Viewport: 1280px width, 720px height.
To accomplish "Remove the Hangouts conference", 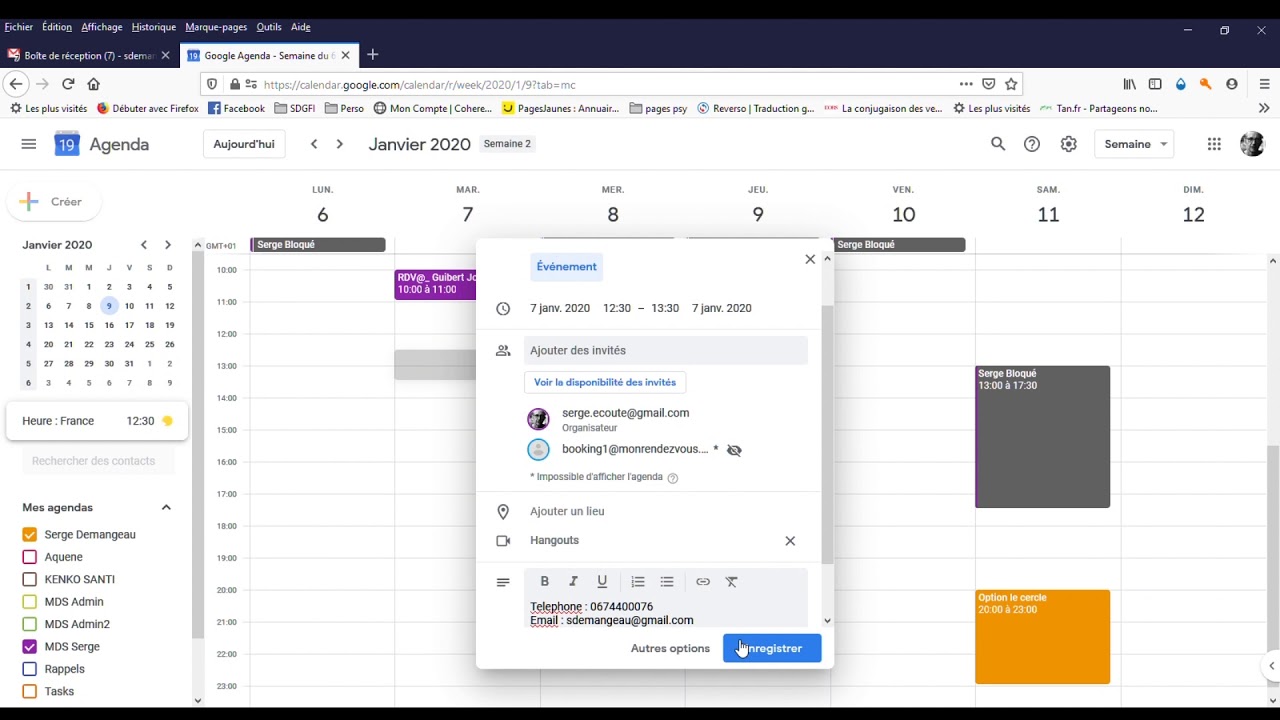I will tap(790, 541).
